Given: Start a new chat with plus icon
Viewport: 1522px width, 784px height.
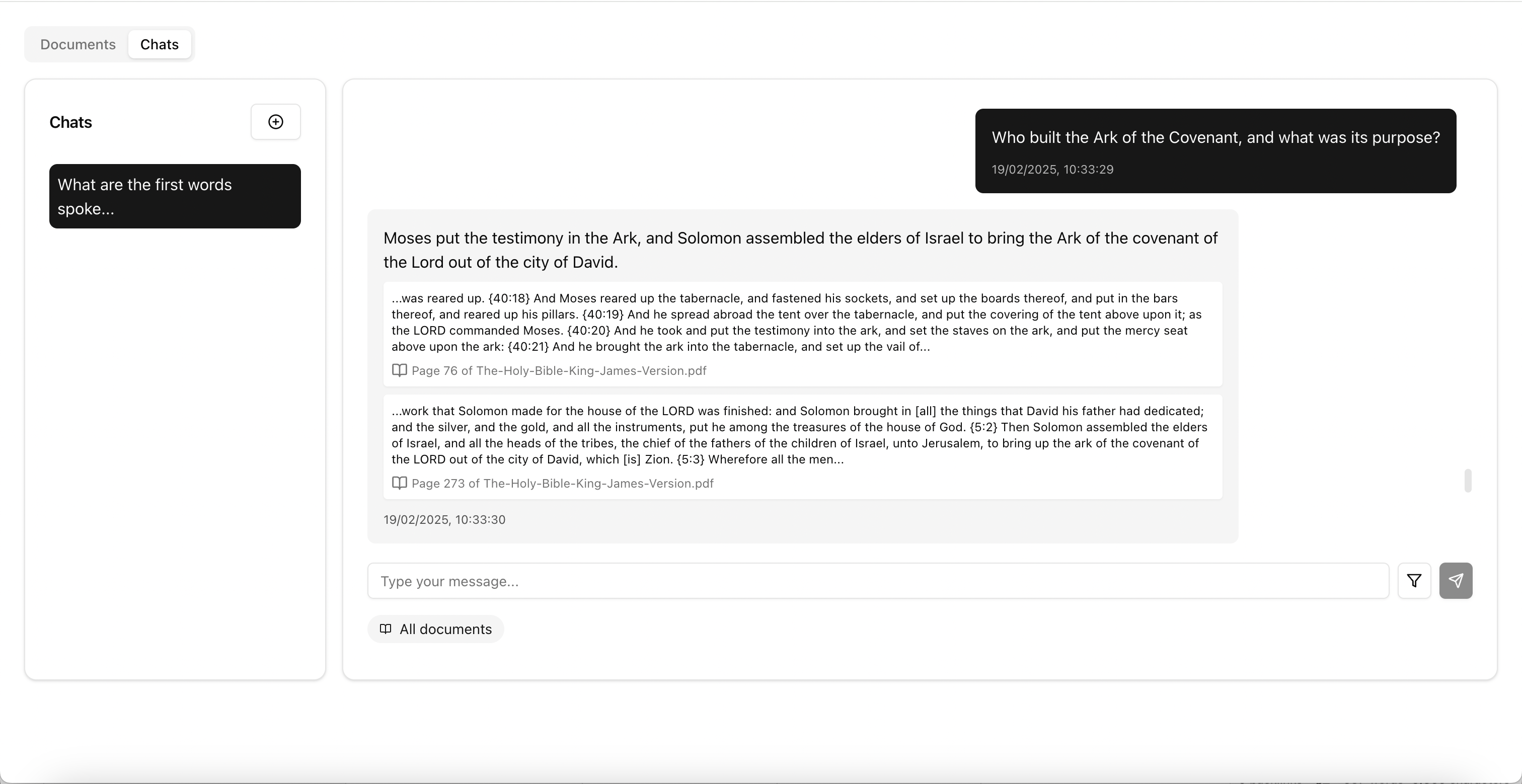Looking at the screenshot, I should coord(275,122).
